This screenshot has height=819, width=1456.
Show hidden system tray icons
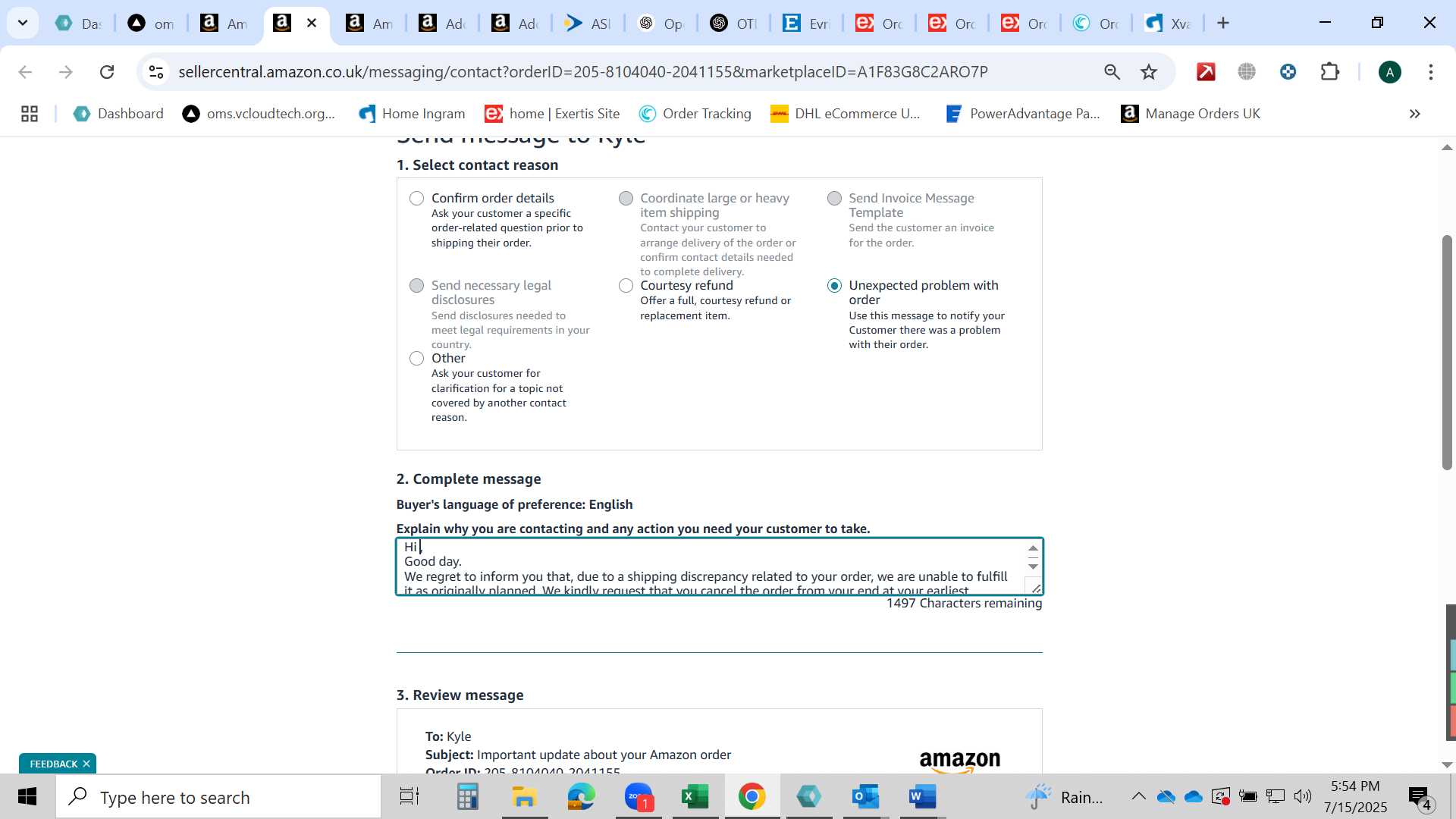(1138, 796)
